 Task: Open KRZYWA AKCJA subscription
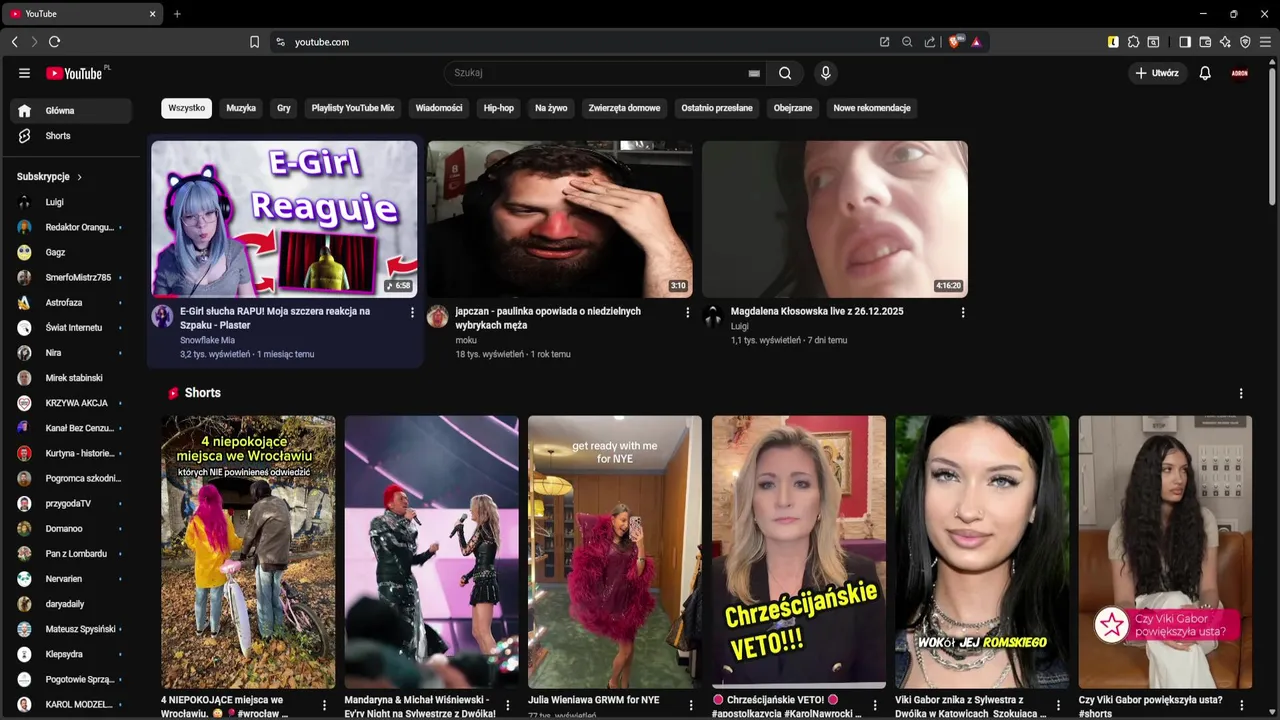pyautogui.click(x=71, y=403)
